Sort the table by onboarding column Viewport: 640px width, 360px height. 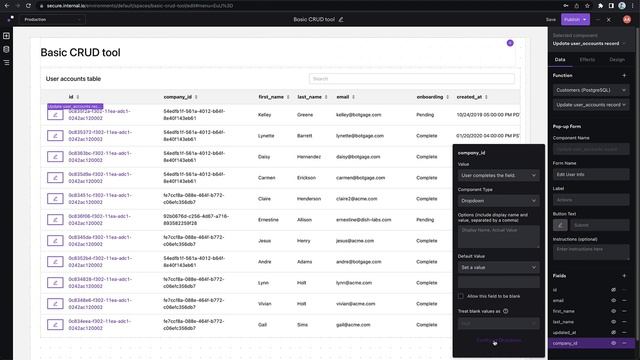tap(448, 97)
